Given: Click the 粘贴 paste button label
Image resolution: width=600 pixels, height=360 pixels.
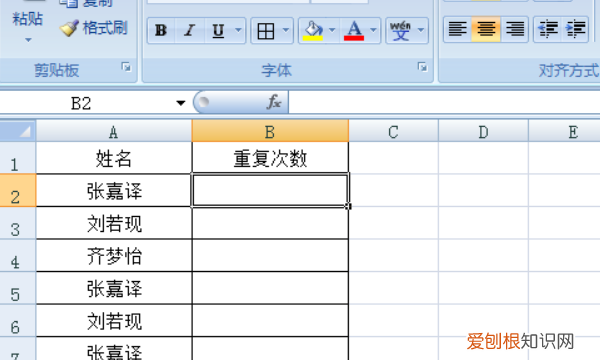Looking at the screenshot, I should point(28,18).
